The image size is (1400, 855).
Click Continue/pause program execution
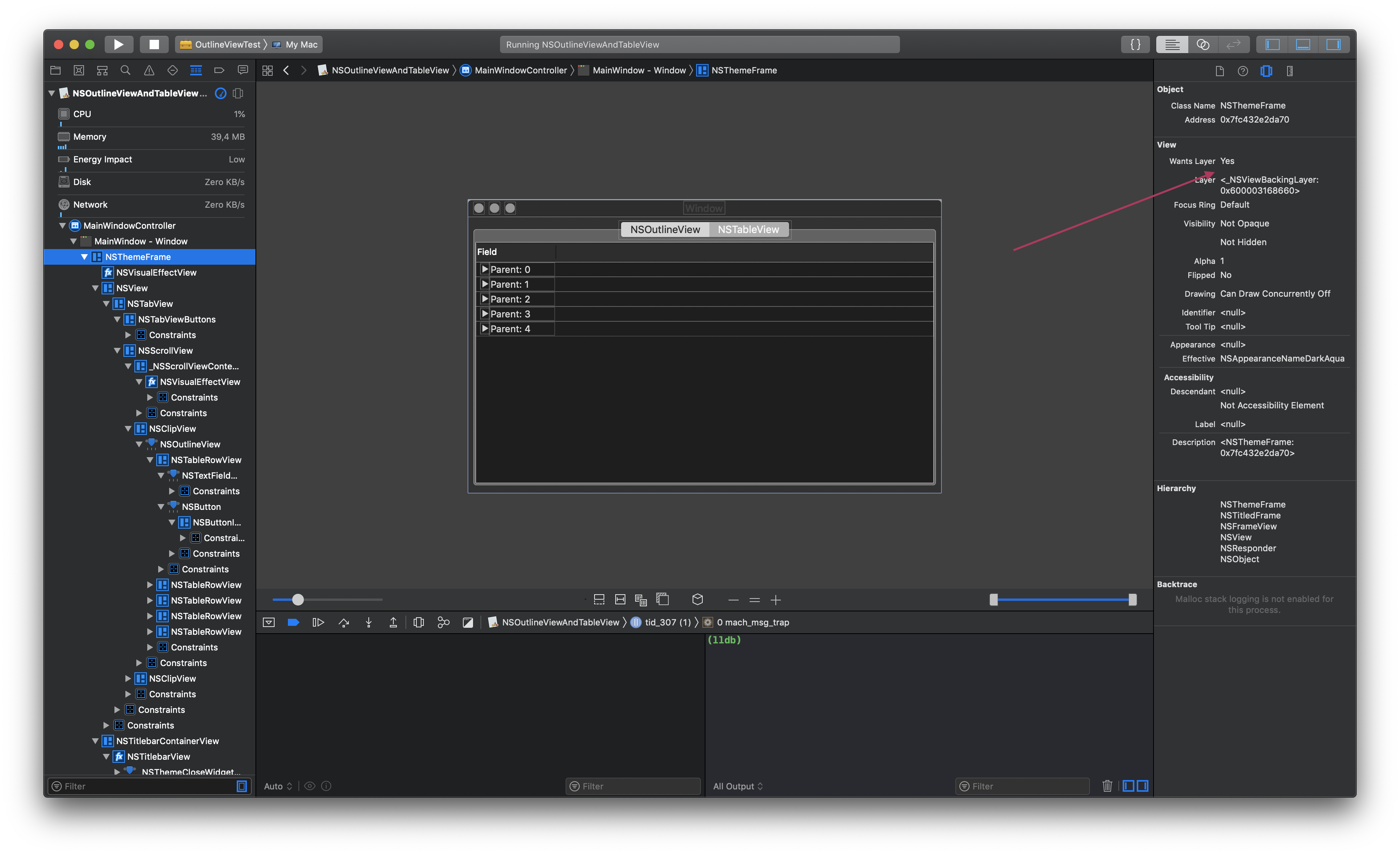click(318, 622)
